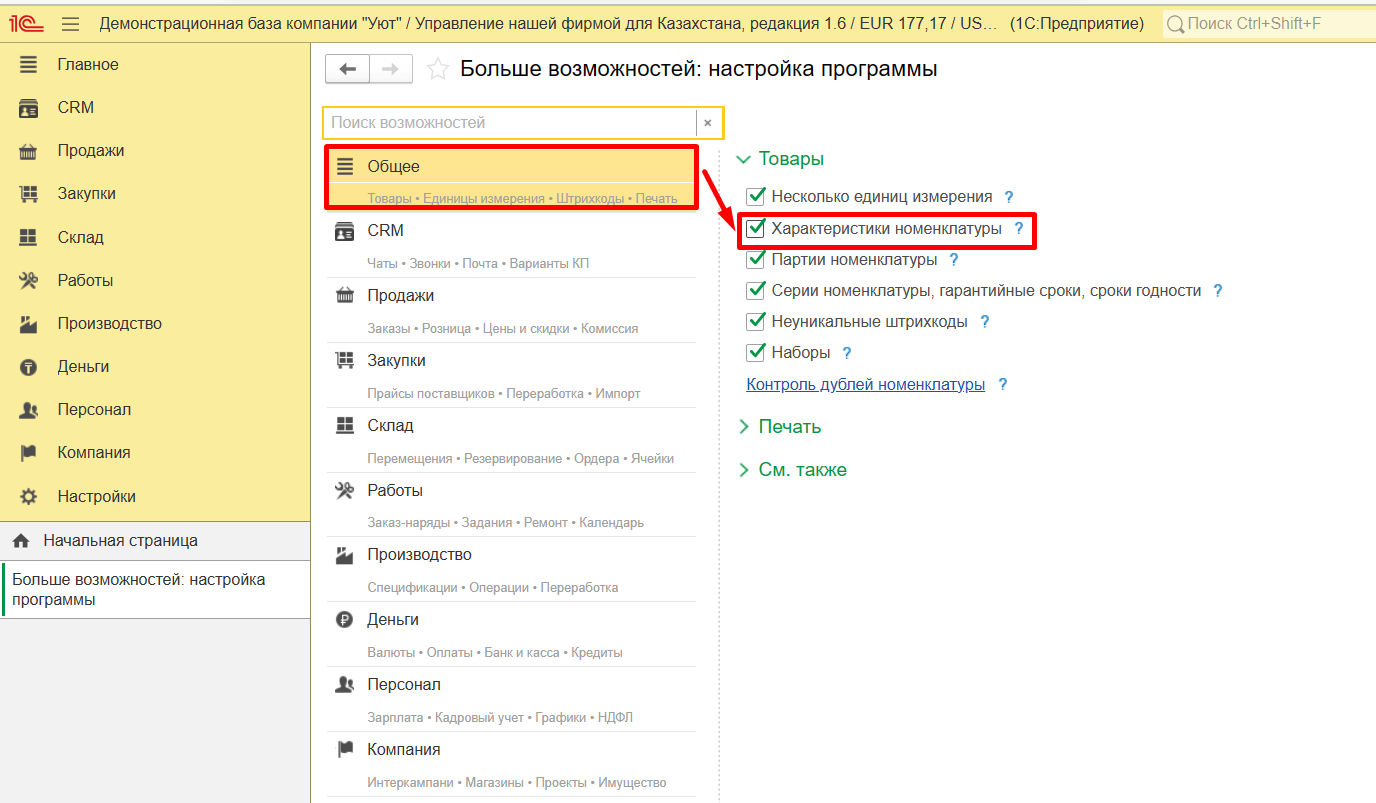
Task: Expand the Печать section
Action: point(743,427)
